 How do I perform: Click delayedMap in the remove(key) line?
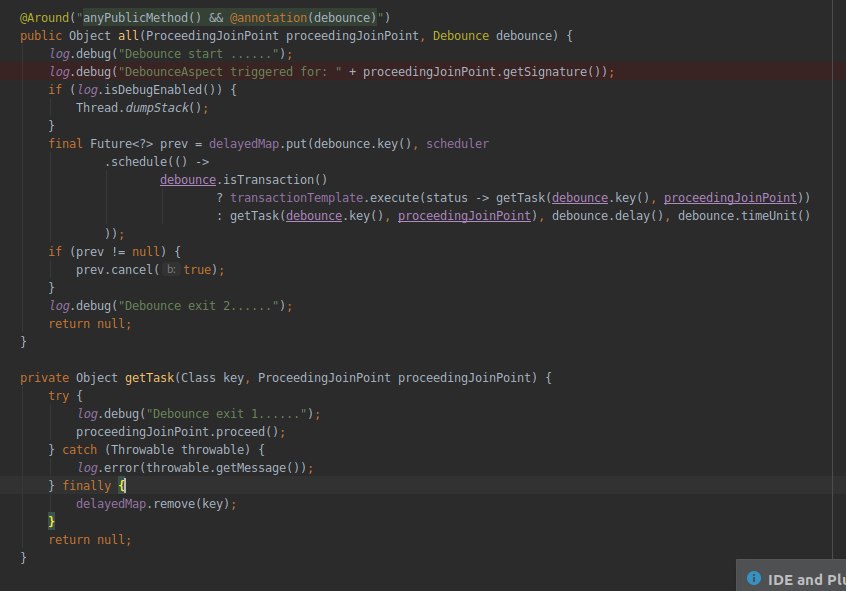(x=111, y=504)
